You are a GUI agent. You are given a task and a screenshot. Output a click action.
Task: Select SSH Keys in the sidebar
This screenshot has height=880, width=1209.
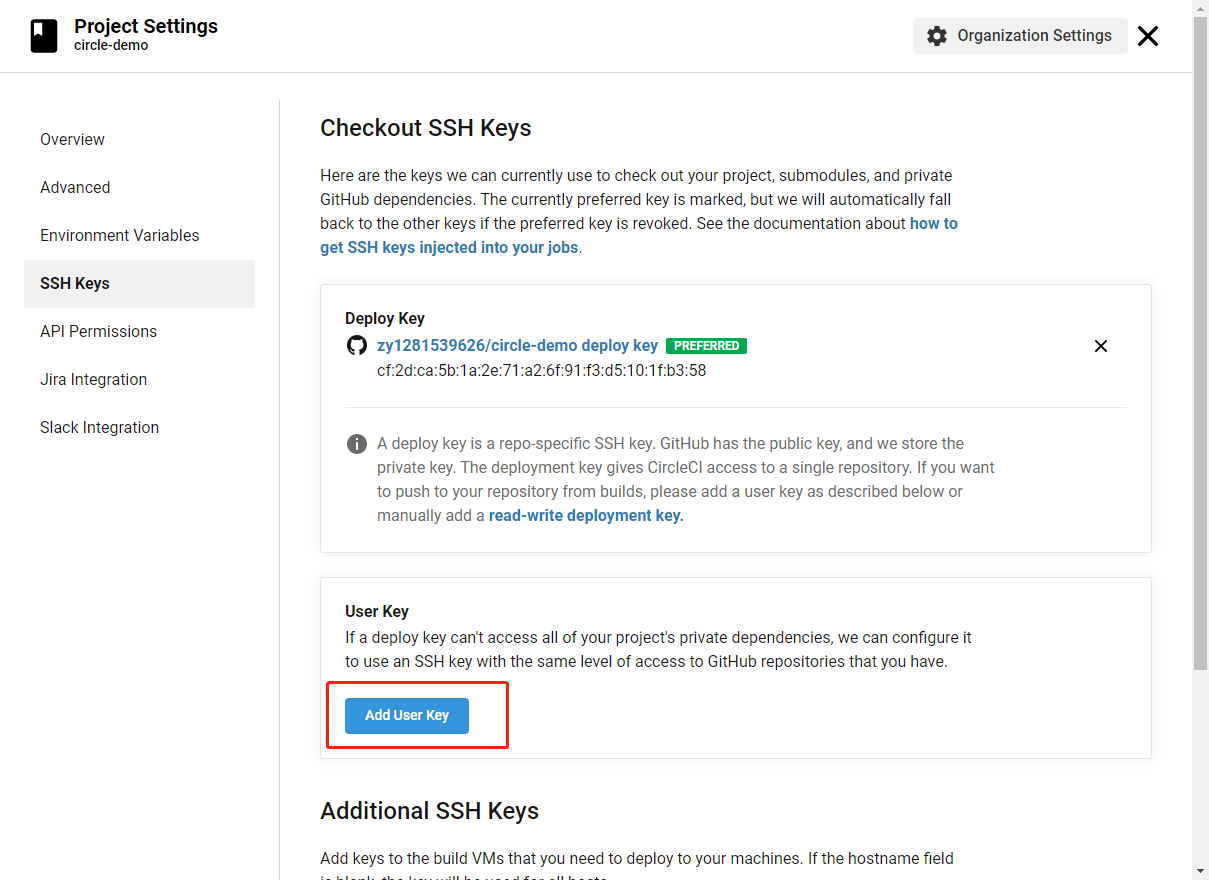click(x=75, y=283)
